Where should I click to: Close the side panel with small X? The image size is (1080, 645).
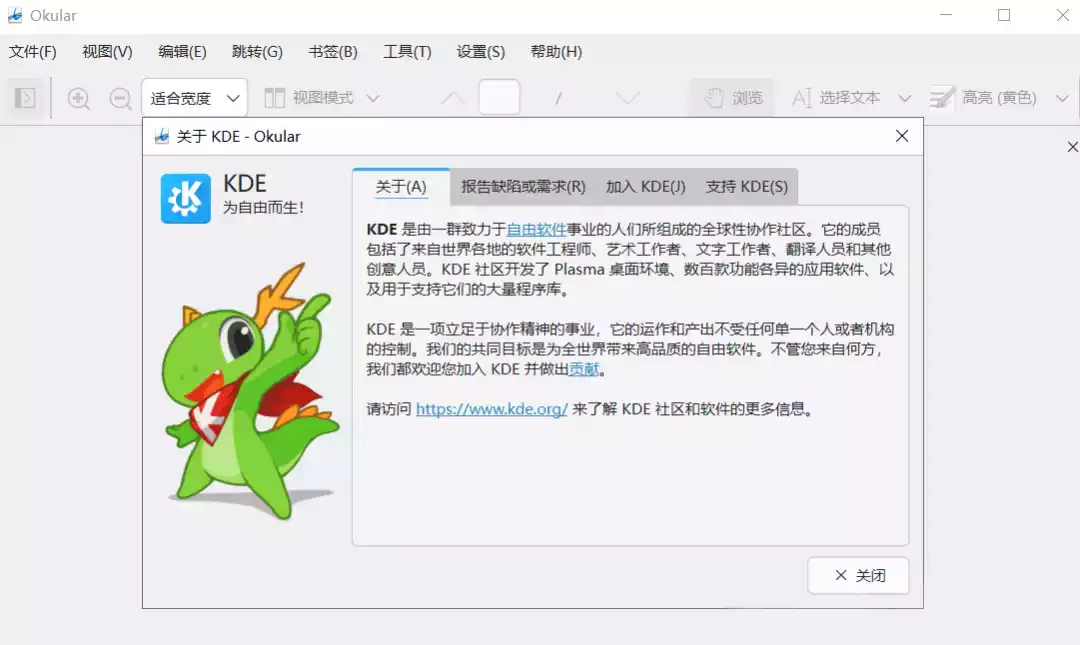click(1072, 147)
